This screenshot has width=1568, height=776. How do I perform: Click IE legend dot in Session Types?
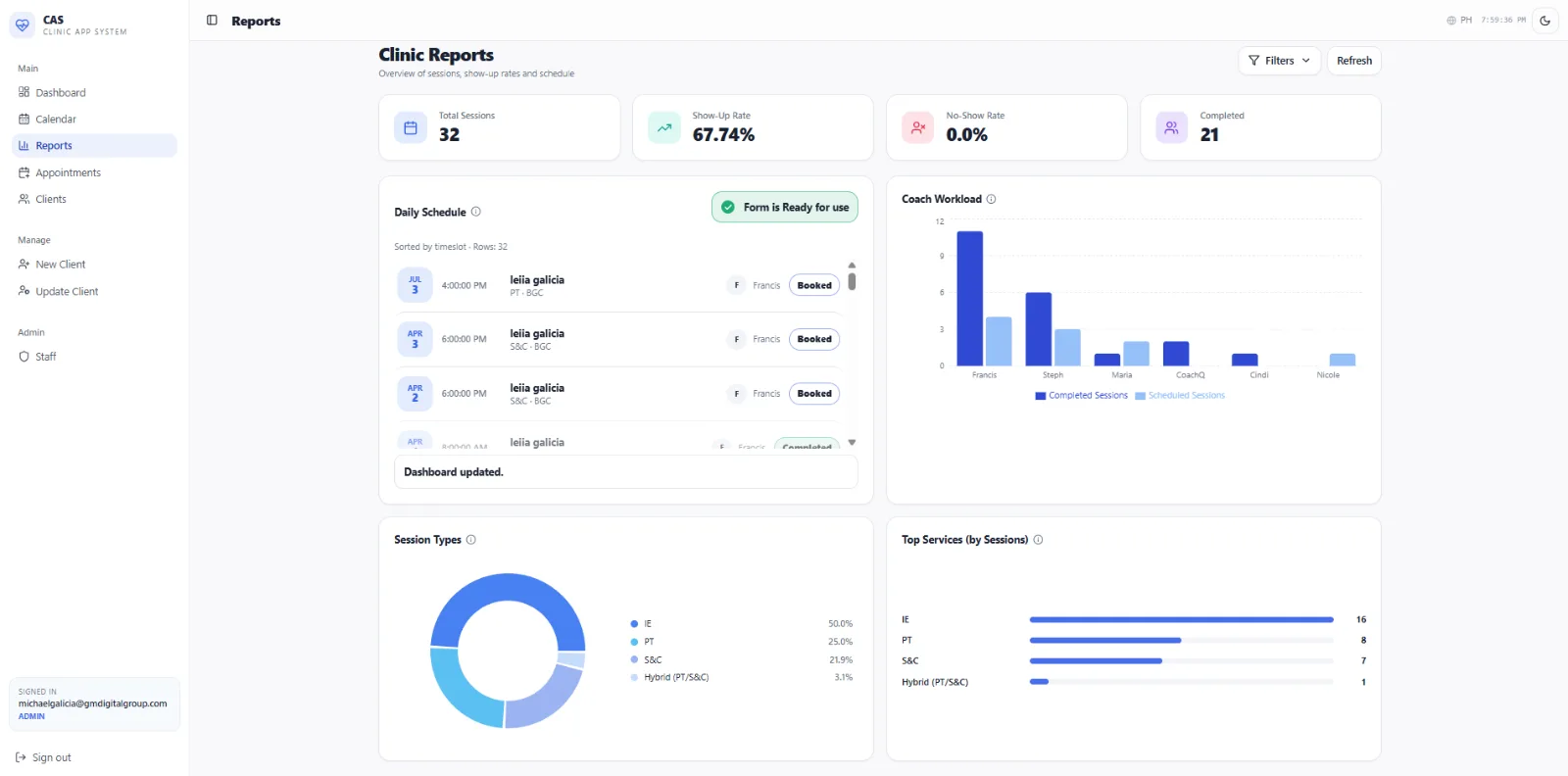tap(634, 624)
